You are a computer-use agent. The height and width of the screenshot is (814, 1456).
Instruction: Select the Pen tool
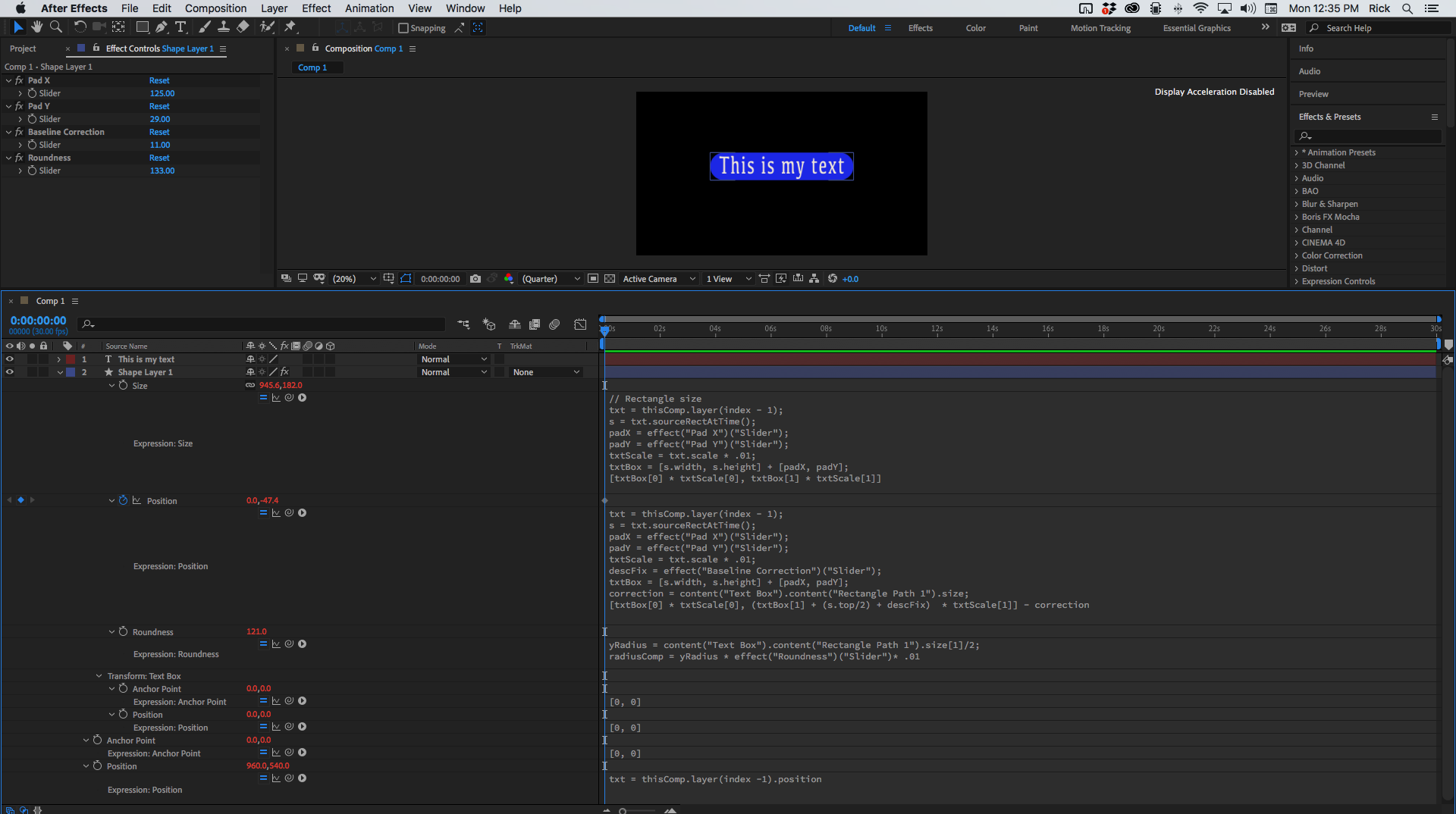(161, 27)
